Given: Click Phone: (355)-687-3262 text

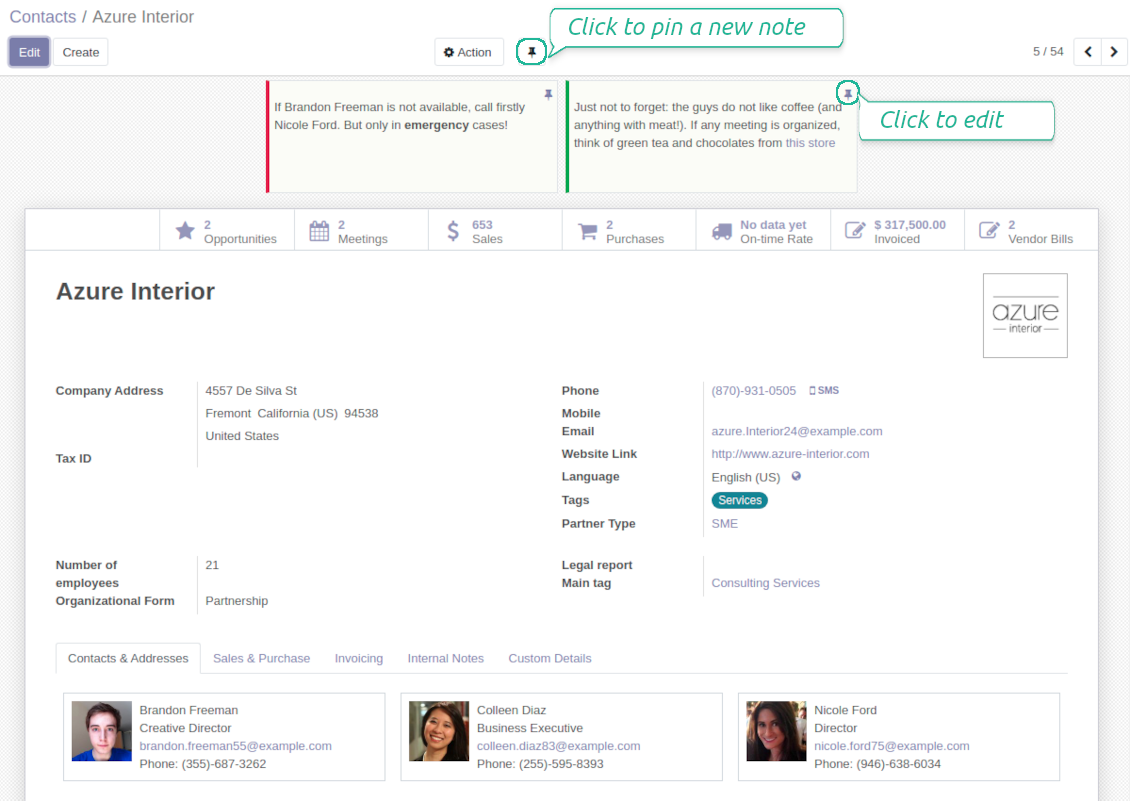Looking at the screenshot, I should pos(203,764).
